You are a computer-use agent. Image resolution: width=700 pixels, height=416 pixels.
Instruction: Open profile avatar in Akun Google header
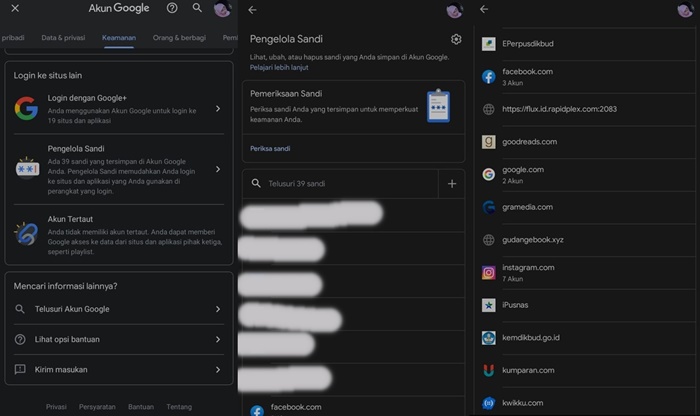(222, 8)
